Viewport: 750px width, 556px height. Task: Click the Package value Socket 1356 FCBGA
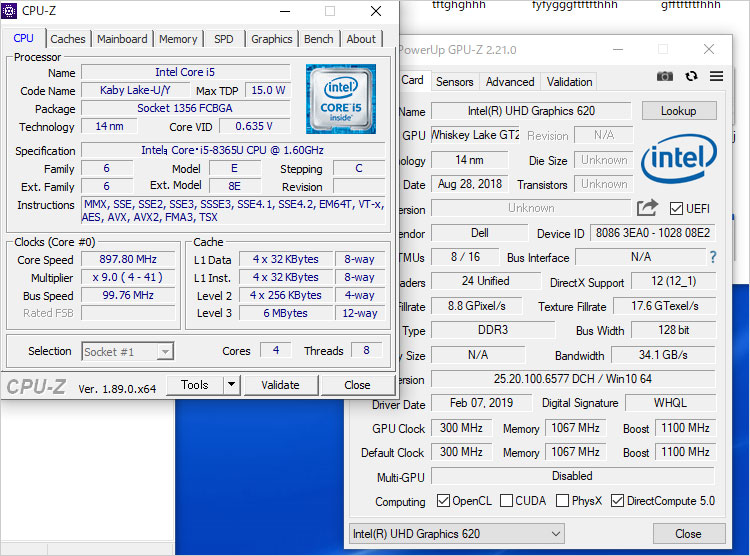(x=185, y=108)
